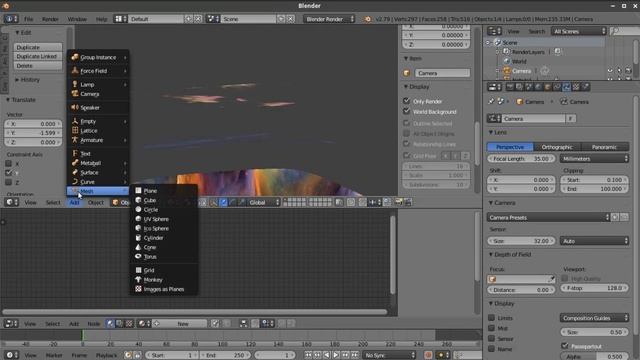Enable Mist display checkbox
The height and width of the screenshot is (360, 640).
(492, 328)
